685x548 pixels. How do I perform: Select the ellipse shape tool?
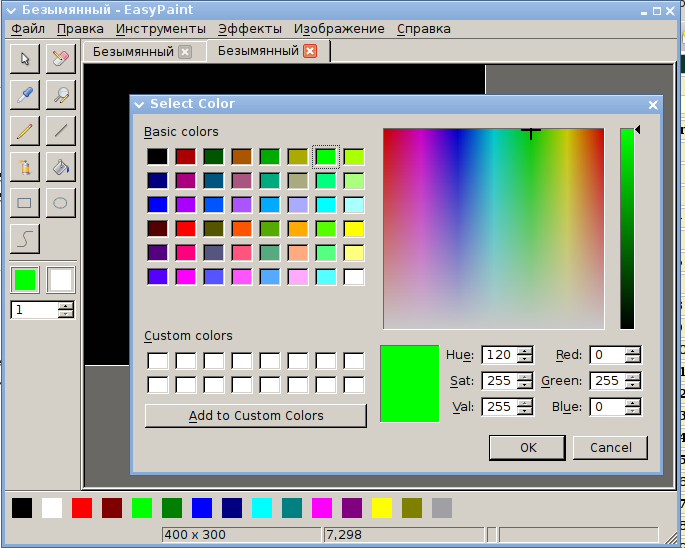[x=61, y=203]
